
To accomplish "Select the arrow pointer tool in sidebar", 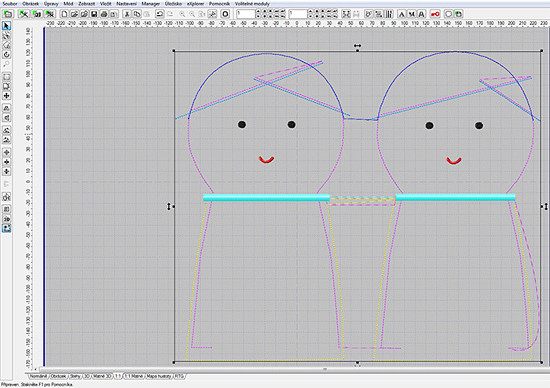I will coord(6,26).
